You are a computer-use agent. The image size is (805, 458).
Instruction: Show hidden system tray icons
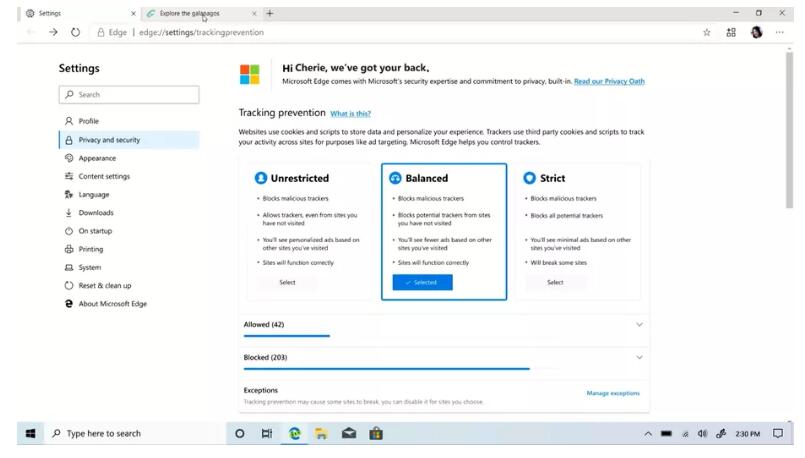click(648, 434)
